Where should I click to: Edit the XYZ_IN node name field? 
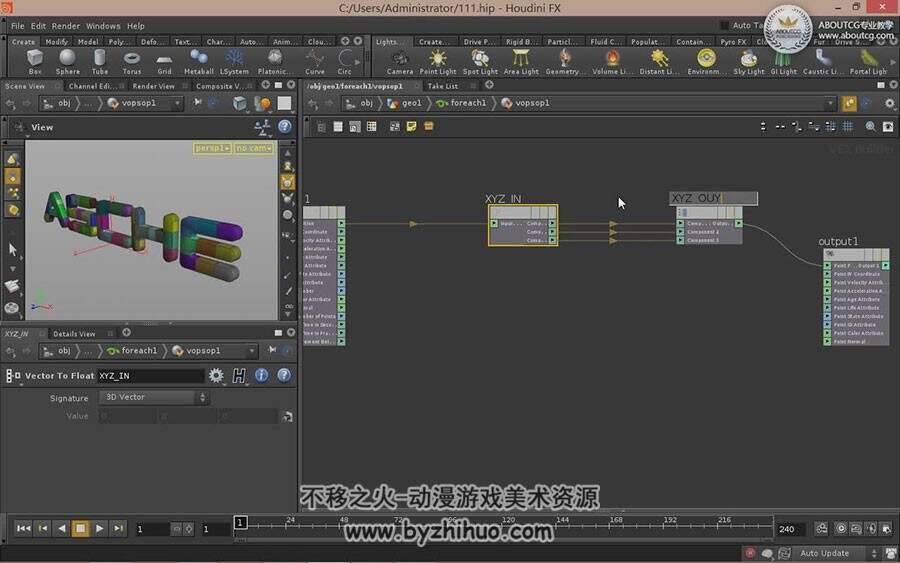click(x=151, y=376)
